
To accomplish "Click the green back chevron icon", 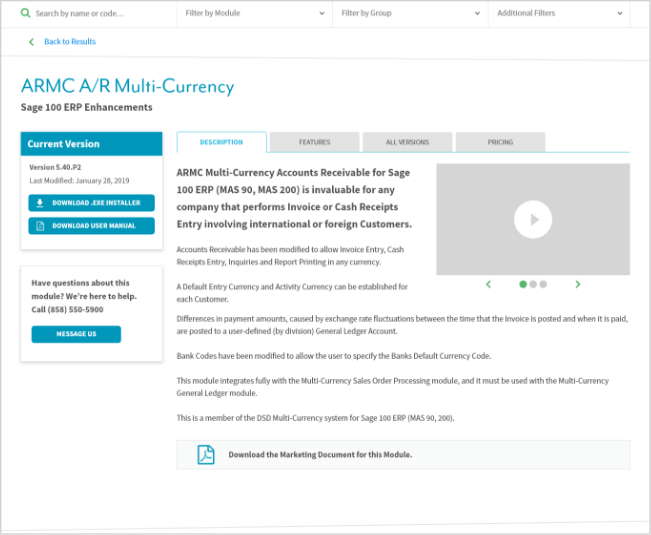I will tap(32, 42).
